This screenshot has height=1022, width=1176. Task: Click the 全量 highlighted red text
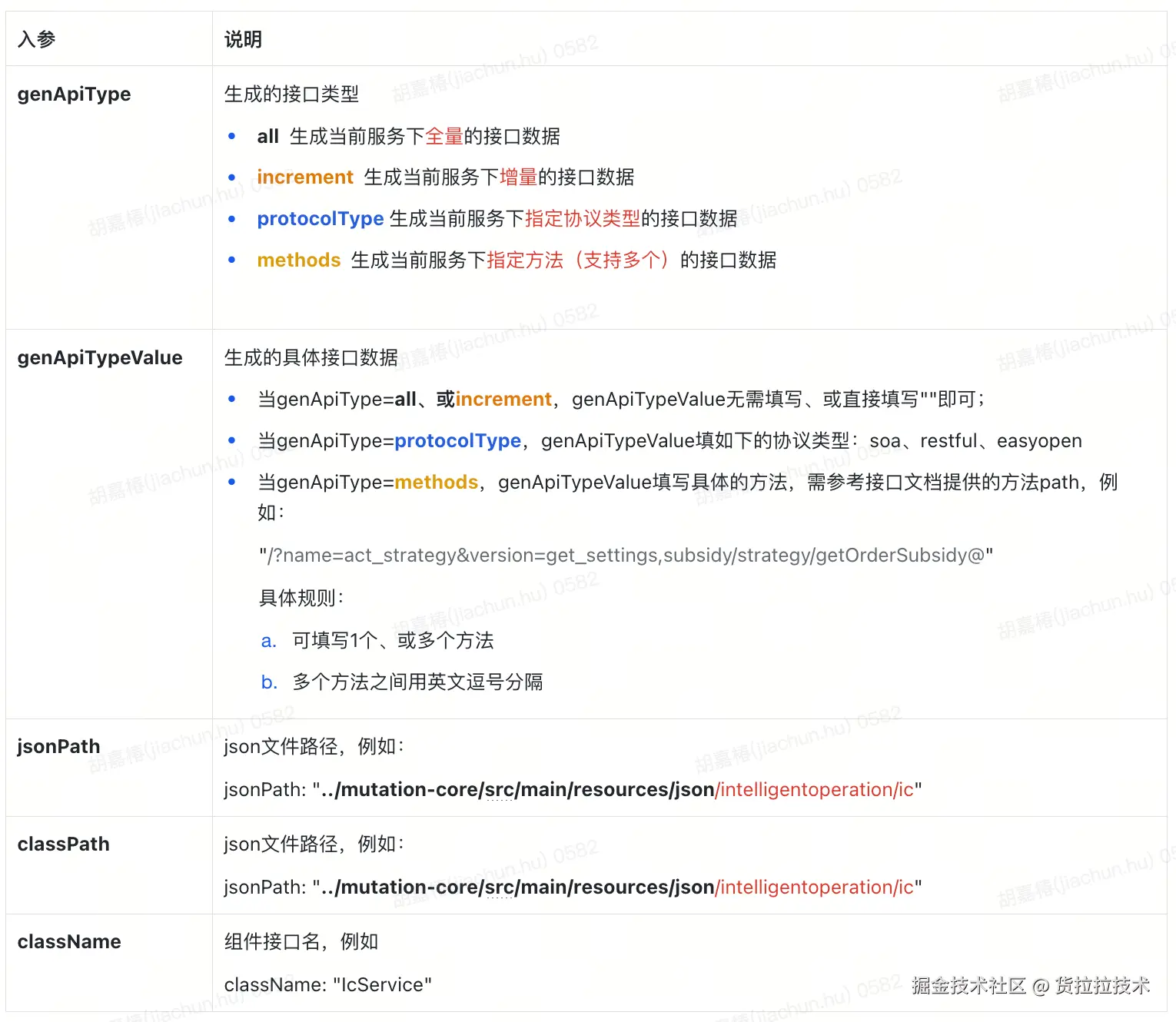(x=445, y=136)
